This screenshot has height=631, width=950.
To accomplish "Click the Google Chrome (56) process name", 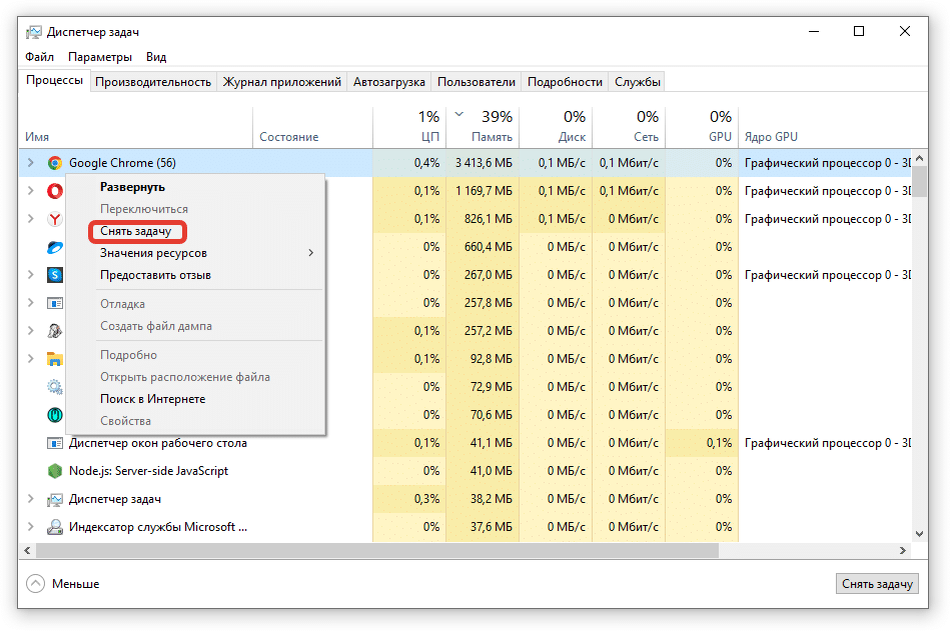I will point(122,163).
